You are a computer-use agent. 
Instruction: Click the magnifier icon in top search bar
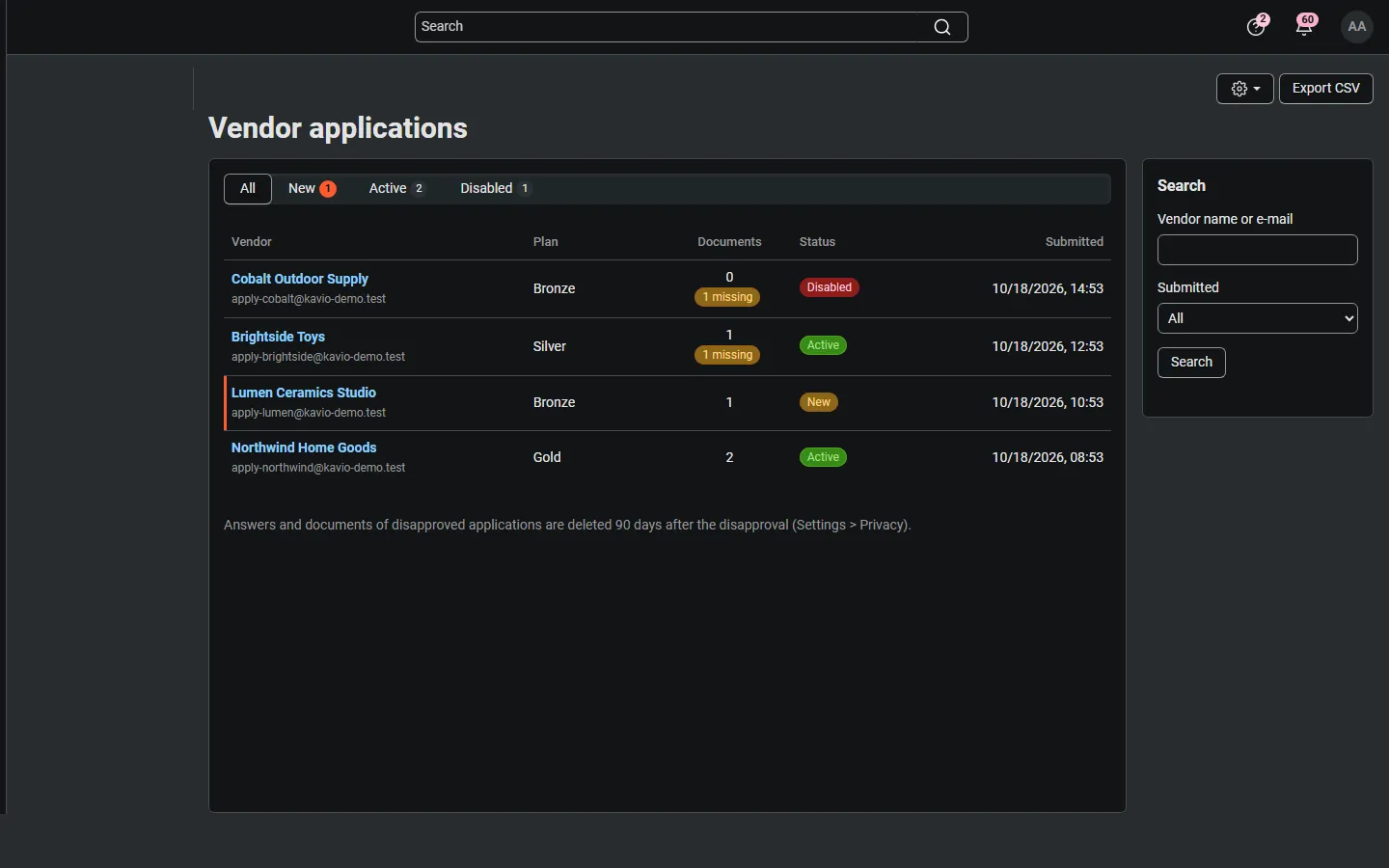tap(942, 27)
